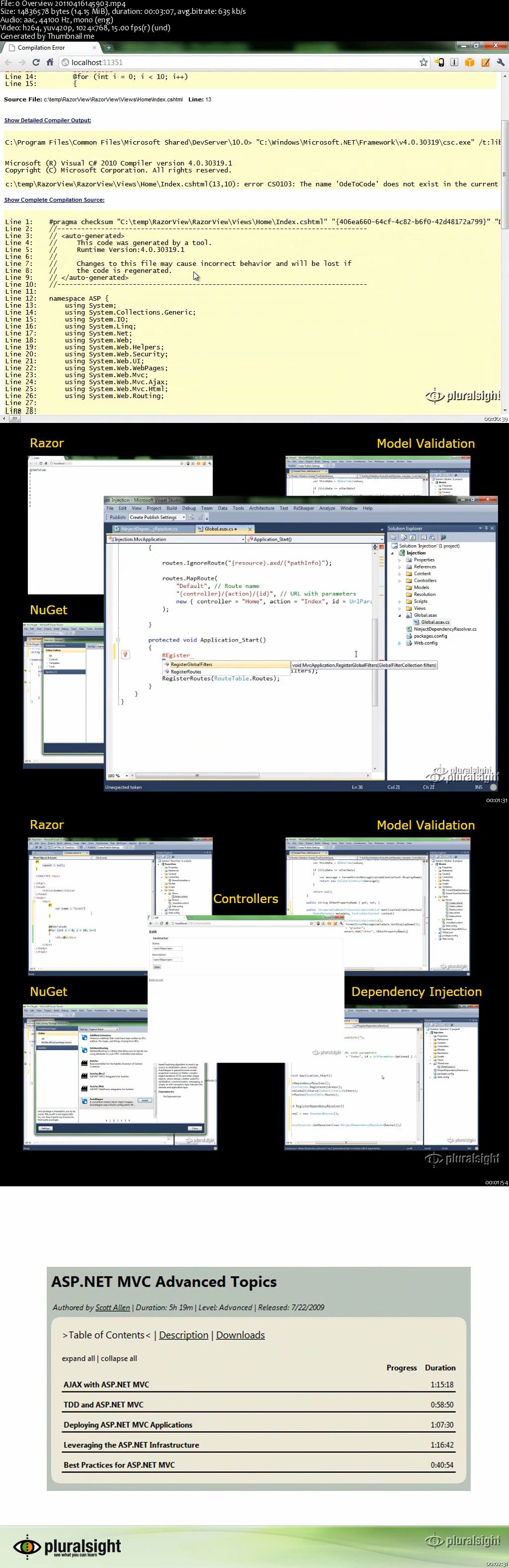Open the Tools menu

coord(238,508)
